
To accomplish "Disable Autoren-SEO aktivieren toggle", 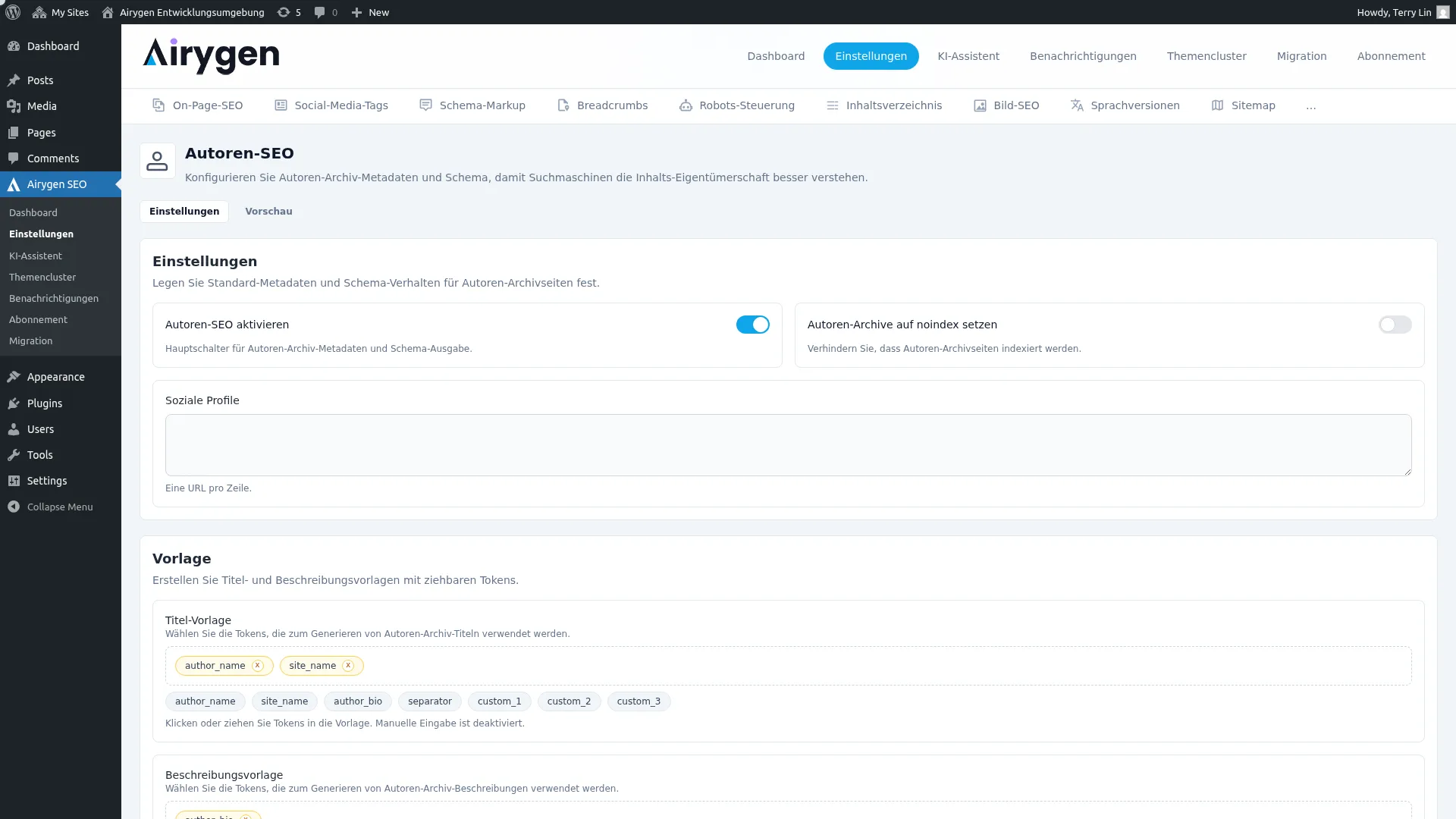I will tap(753, 325).
